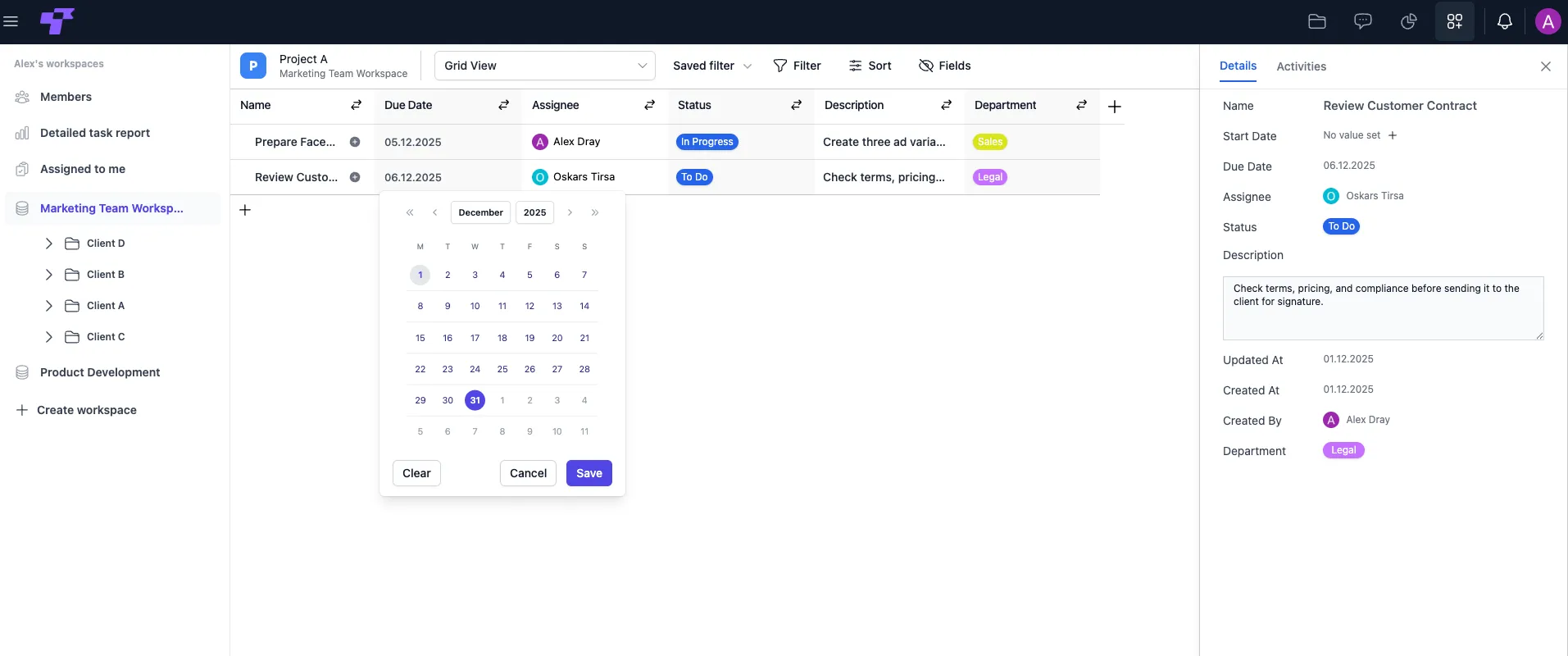
Task: Click the Assignee column swap icon
Action: pos(649,105)
